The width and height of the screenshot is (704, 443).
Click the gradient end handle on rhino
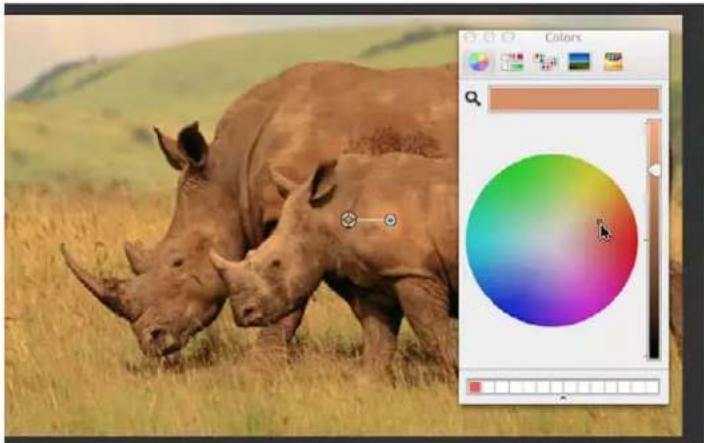click(x=391, y=220)
